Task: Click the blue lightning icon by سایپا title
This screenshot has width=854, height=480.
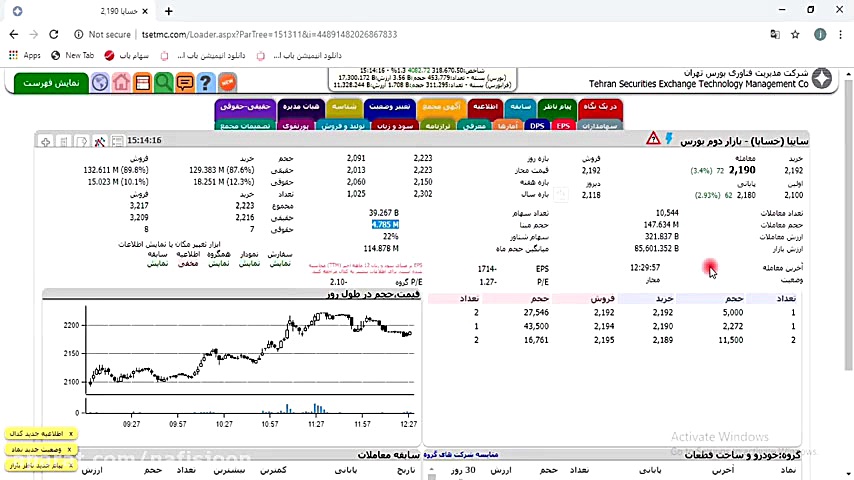Action: coord(669,139)
